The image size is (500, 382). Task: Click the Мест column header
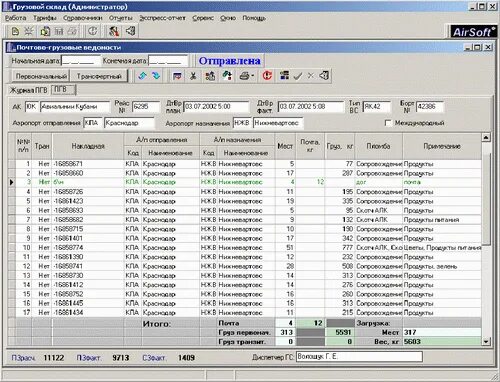[285, 146]
